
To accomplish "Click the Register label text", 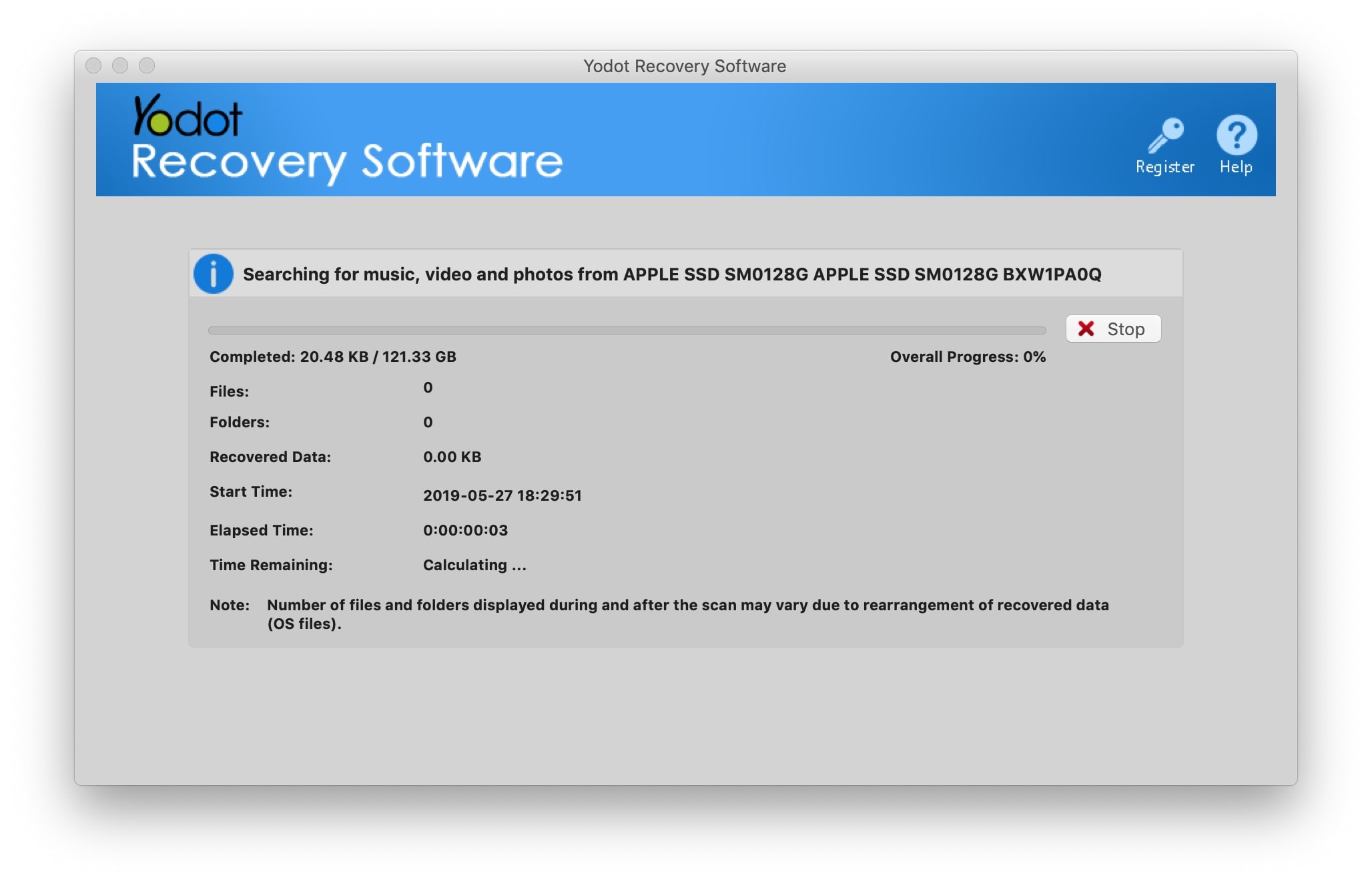I will click(x=1165, y=167).
